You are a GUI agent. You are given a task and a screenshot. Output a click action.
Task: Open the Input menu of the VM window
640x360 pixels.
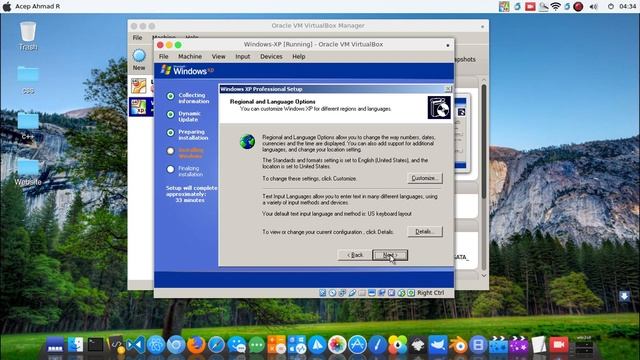242,56
